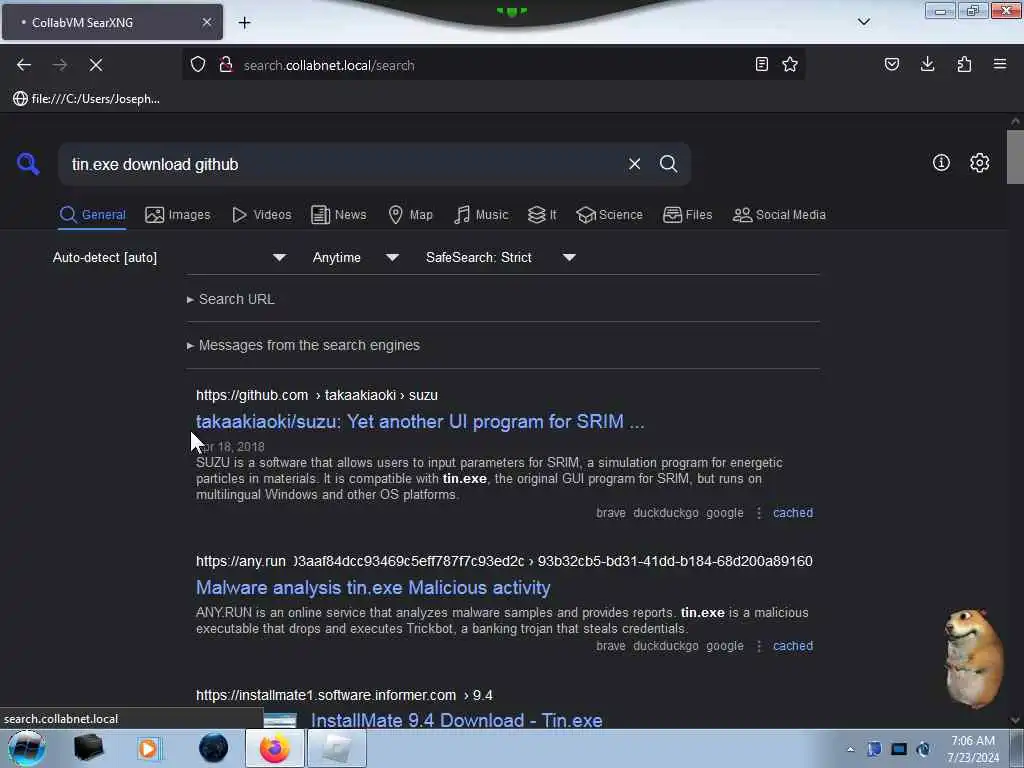Open Firefox downloads panel

coord(927,65)
